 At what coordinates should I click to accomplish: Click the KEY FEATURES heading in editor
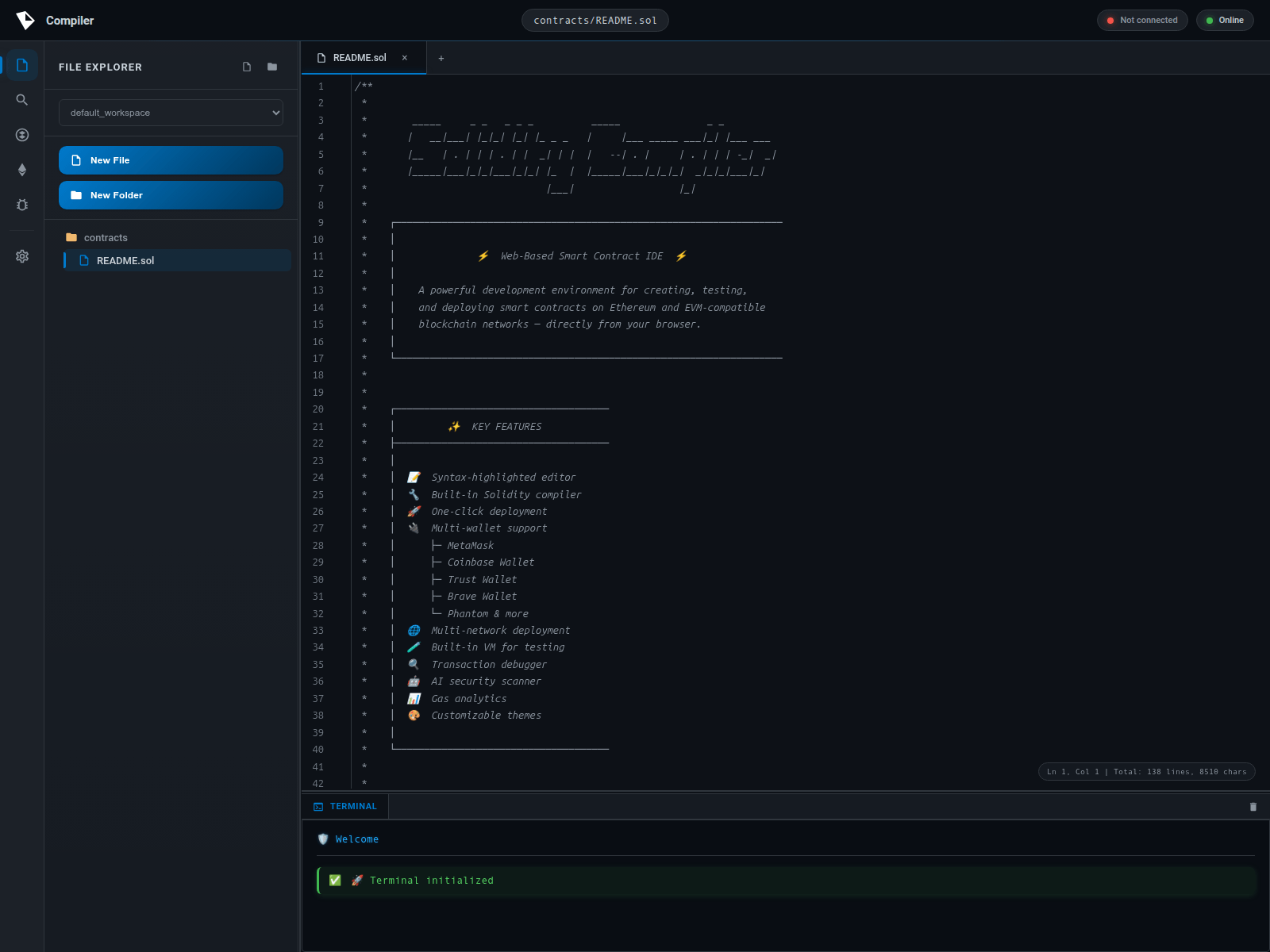click(x=506, y=427)
